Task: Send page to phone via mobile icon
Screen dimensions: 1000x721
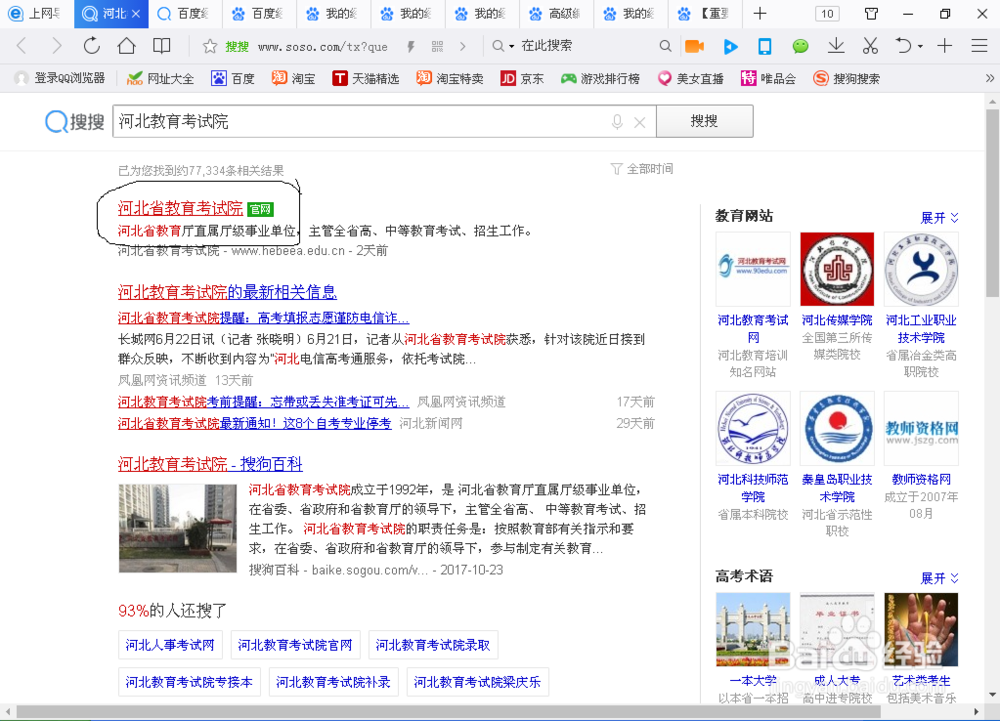Action: pyautogui.click(x=763, y=46)
